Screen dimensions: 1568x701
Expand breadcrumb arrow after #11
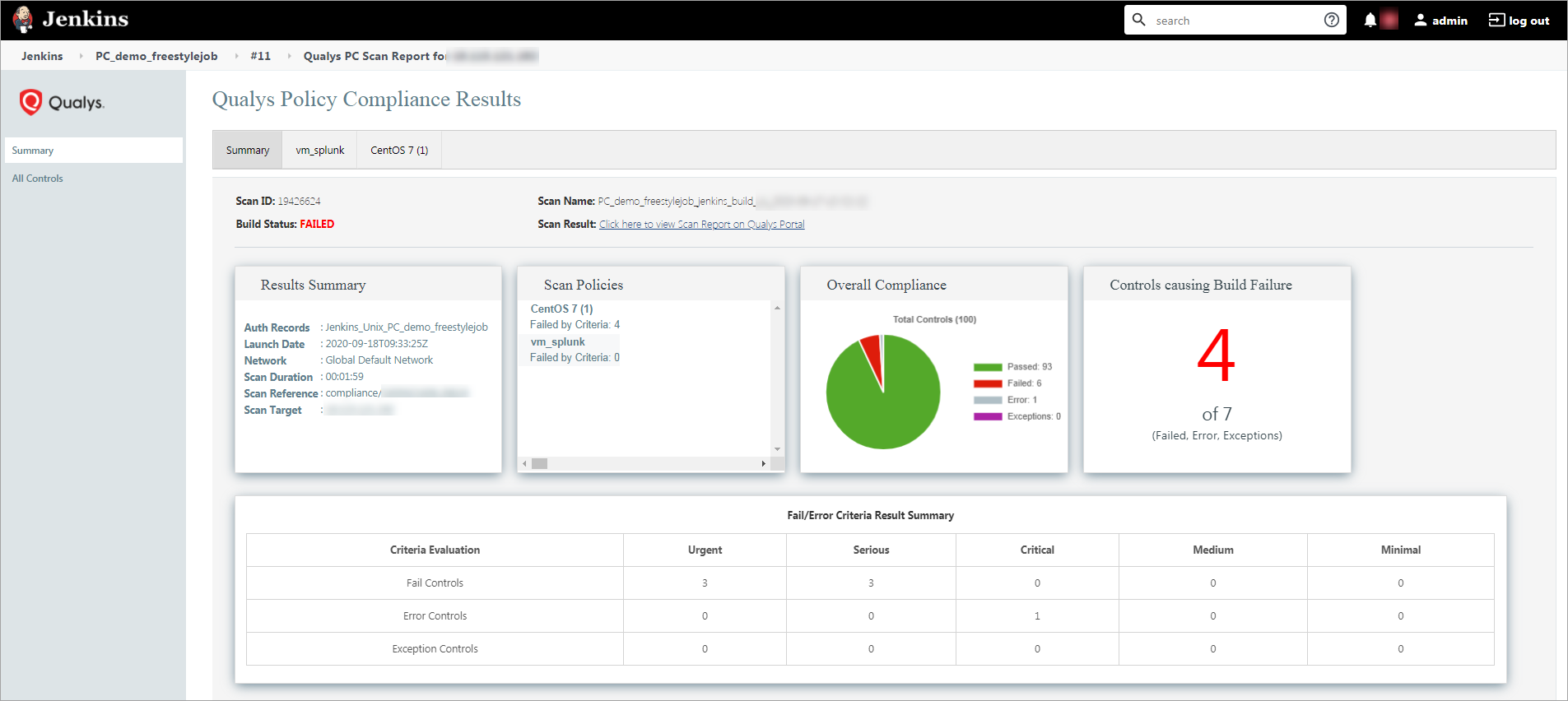point(289,56)
